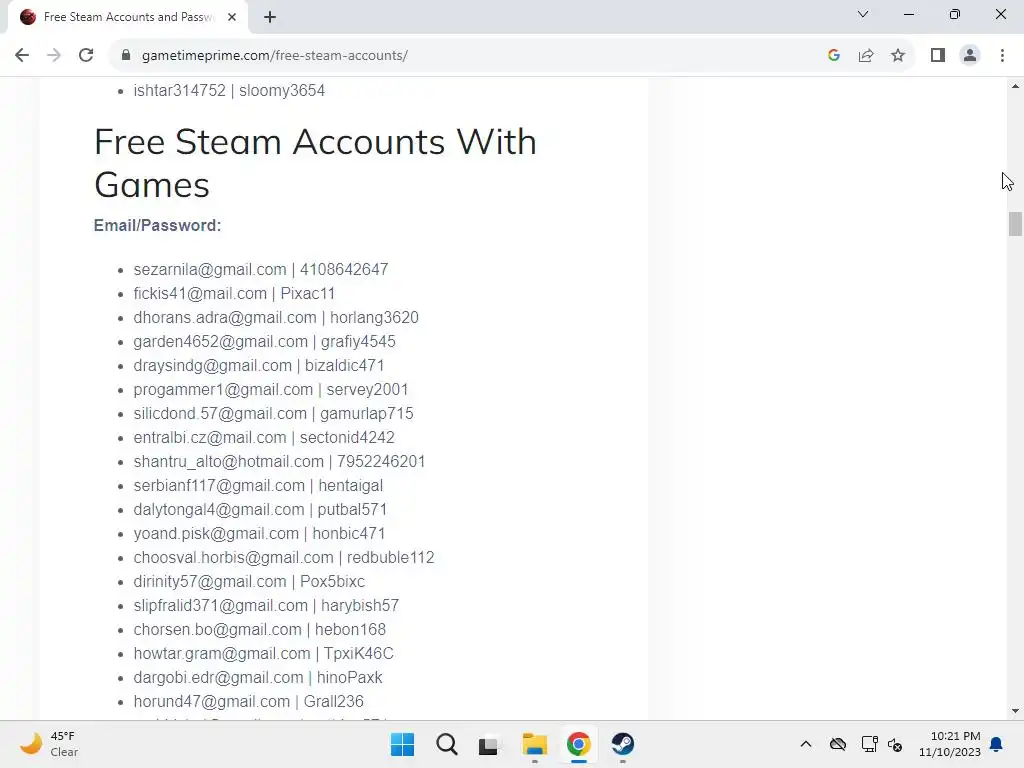This screenshot has width=1024, height=768.
Task: Click the Free Steam Accounts With Games heading
Action: click(315, 163)
